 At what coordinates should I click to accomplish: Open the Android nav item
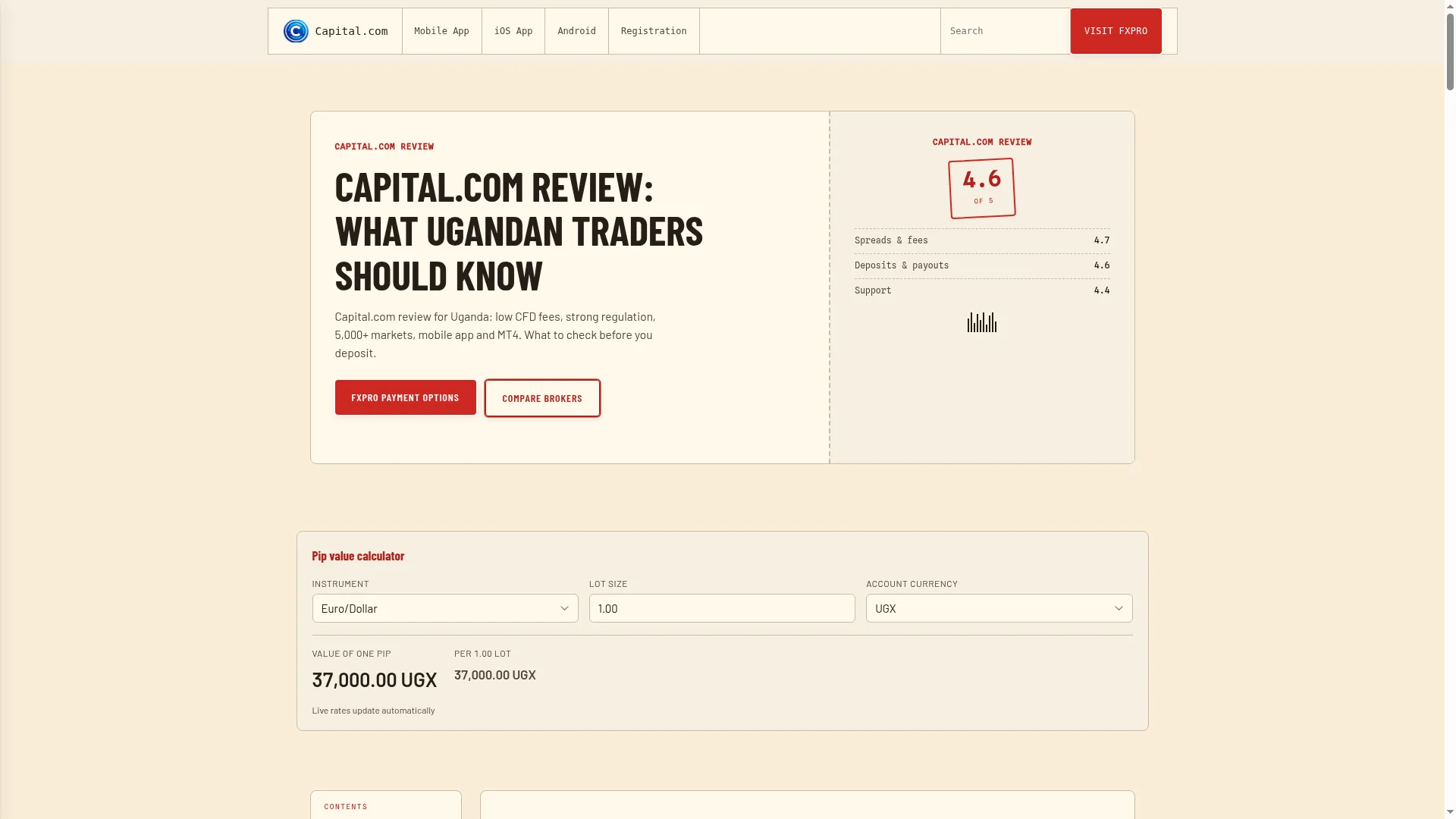[576, 31]
